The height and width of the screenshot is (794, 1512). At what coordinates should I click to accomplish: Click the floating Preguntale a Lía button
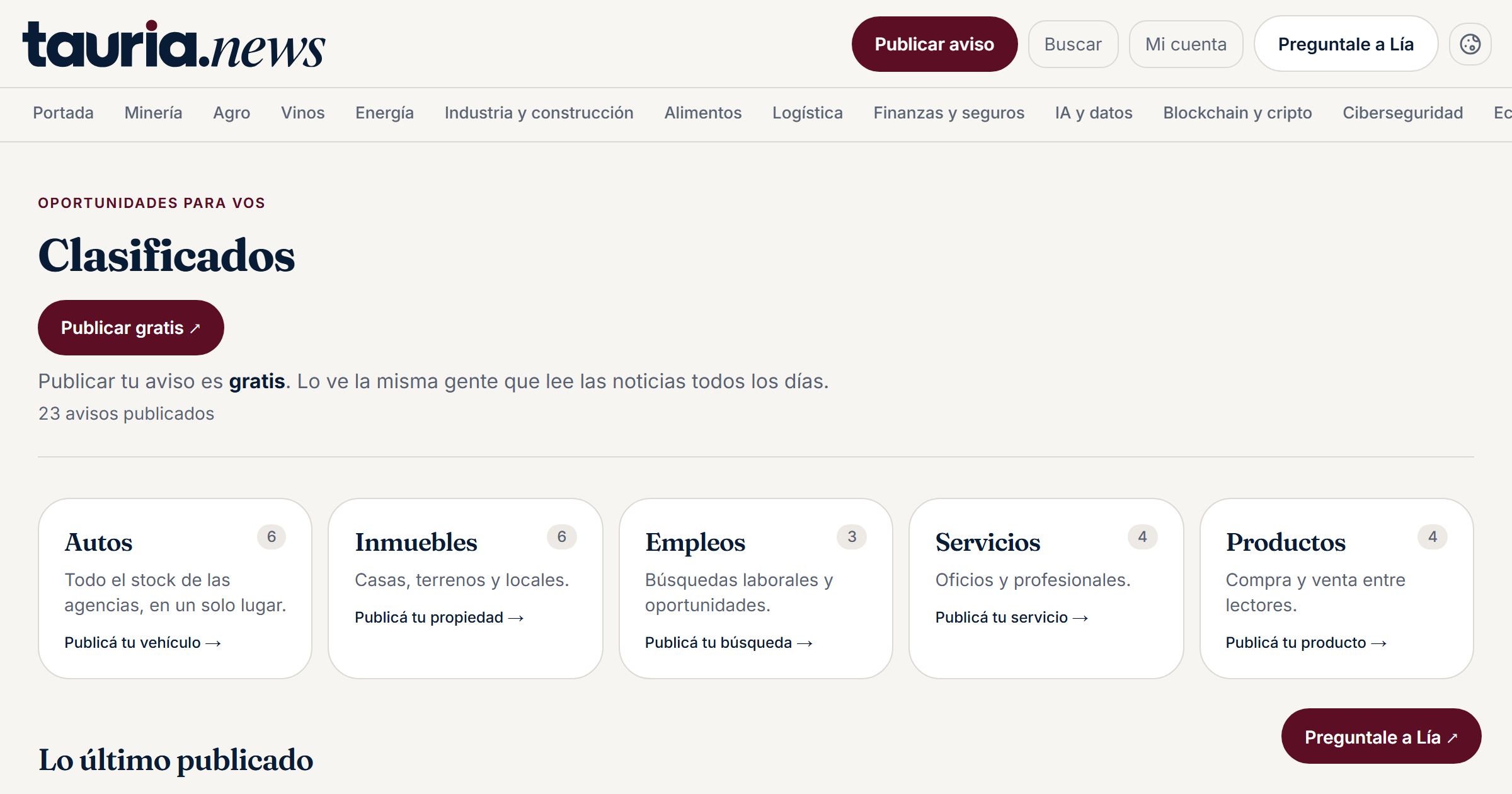[1381, 737]
